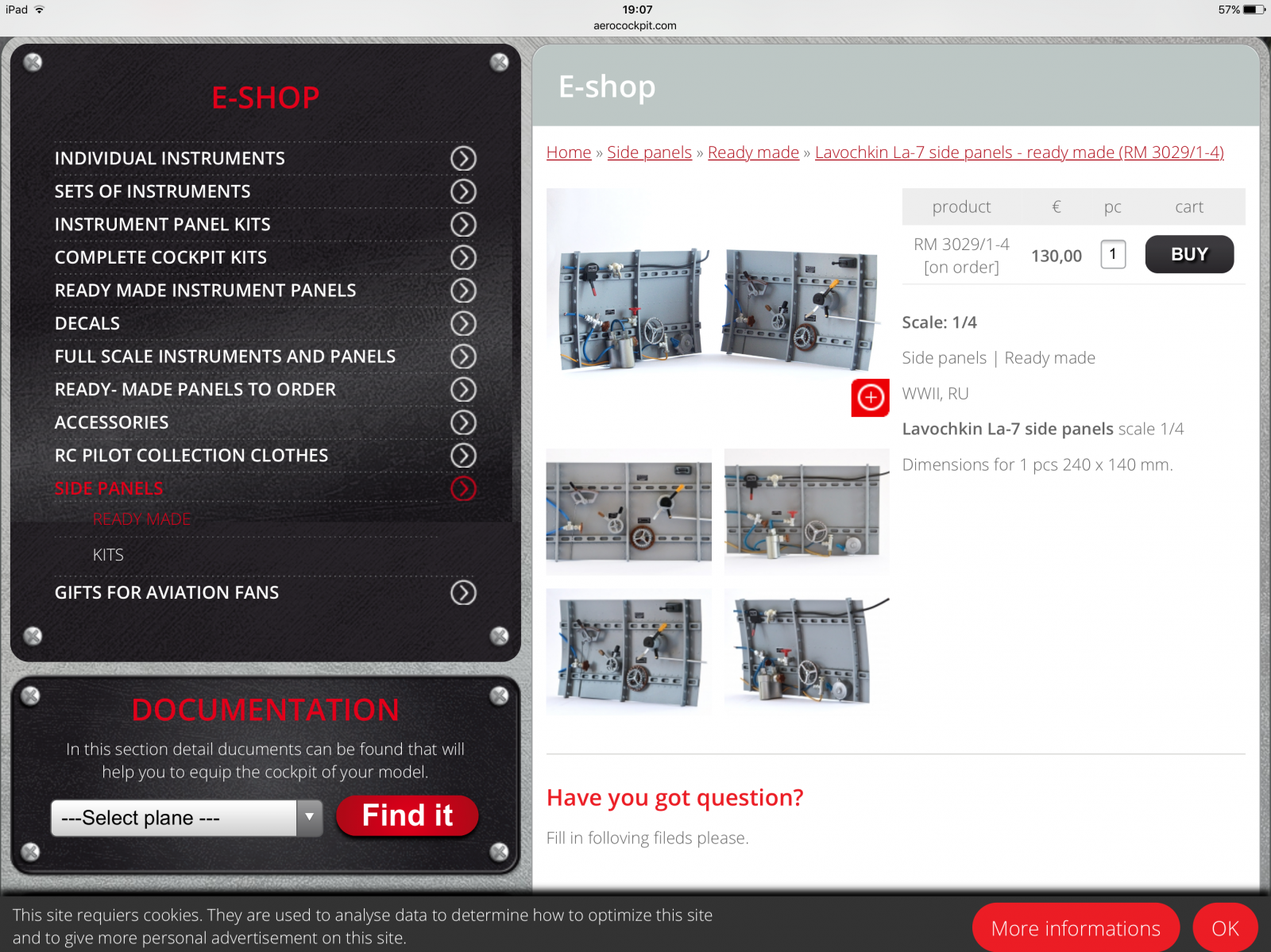The height and width of the screenshot is (952, 1271).
Task: Open Individual Instruments category
Action: pos(170,159)
